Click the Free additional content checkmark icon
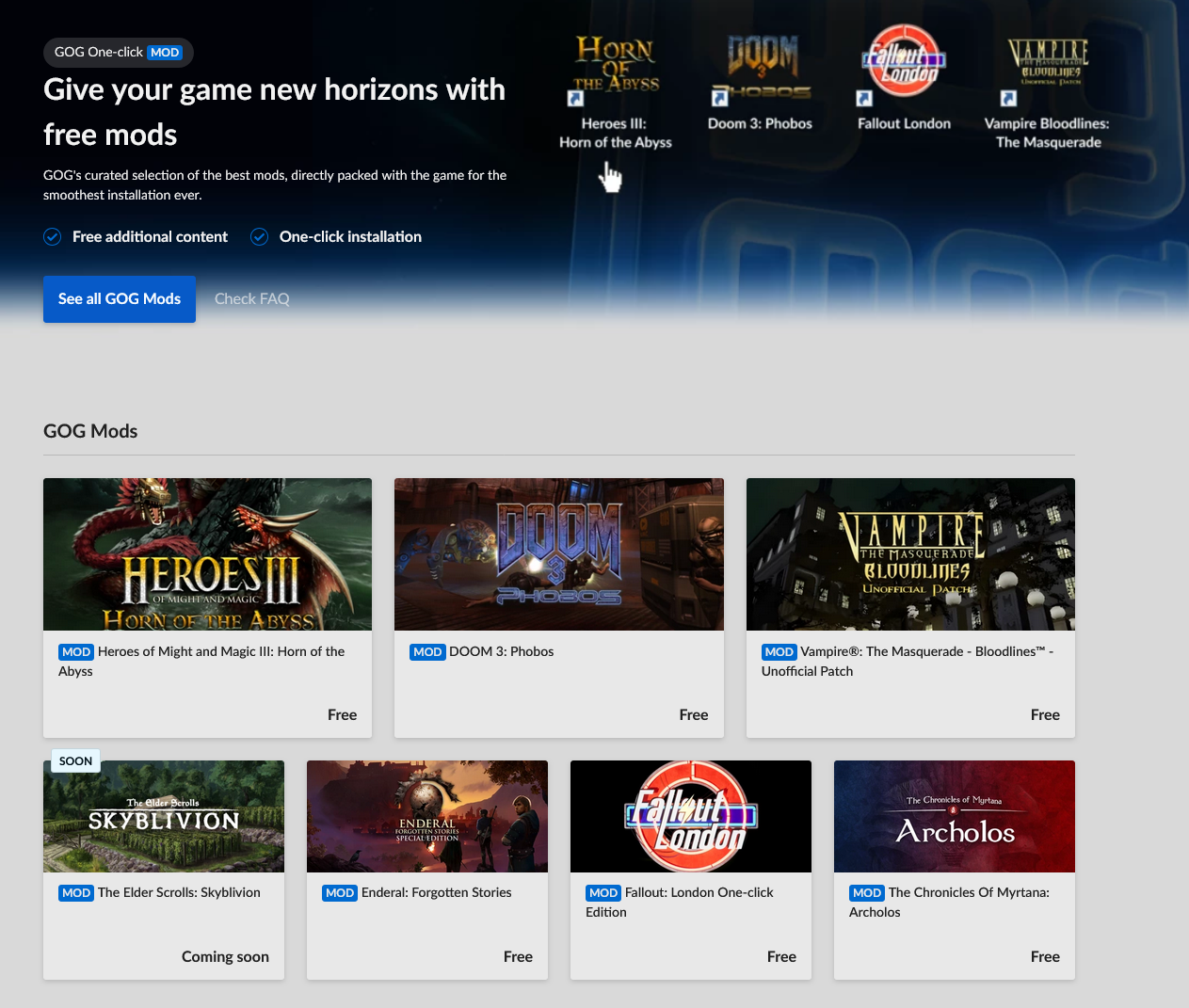 point(53,236)
